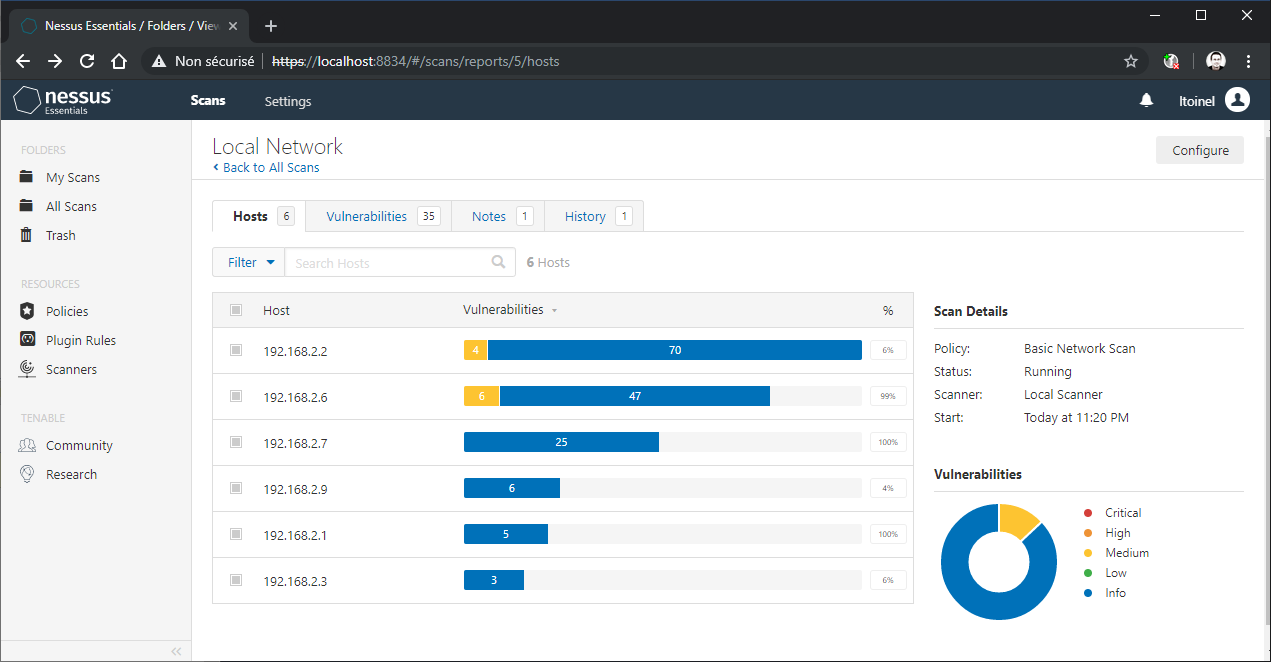This screenshot has height=662, width=1271.
Task: Click the 99% progress badge
Action: click(888, 396)
